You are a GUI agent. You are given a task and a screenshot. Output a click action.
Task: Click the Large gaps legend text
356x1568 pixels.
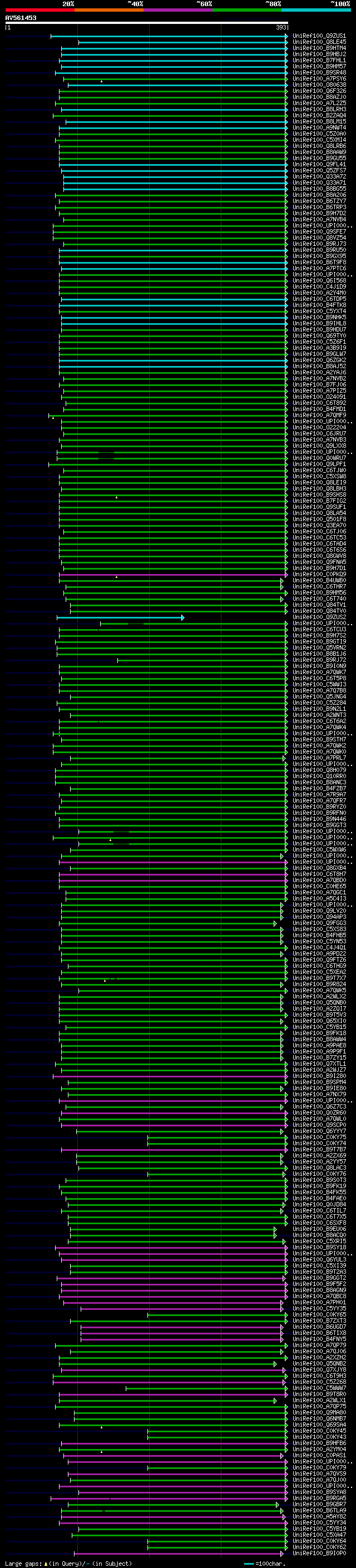tap(68, 1564)
